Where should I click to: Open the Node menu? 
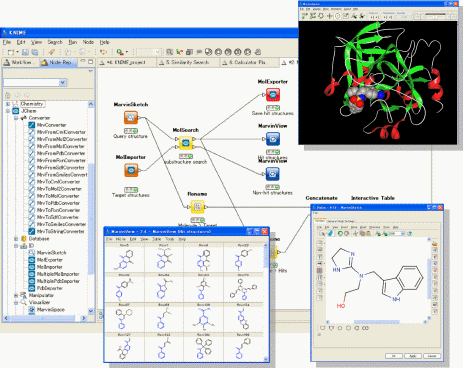(88, 42)
